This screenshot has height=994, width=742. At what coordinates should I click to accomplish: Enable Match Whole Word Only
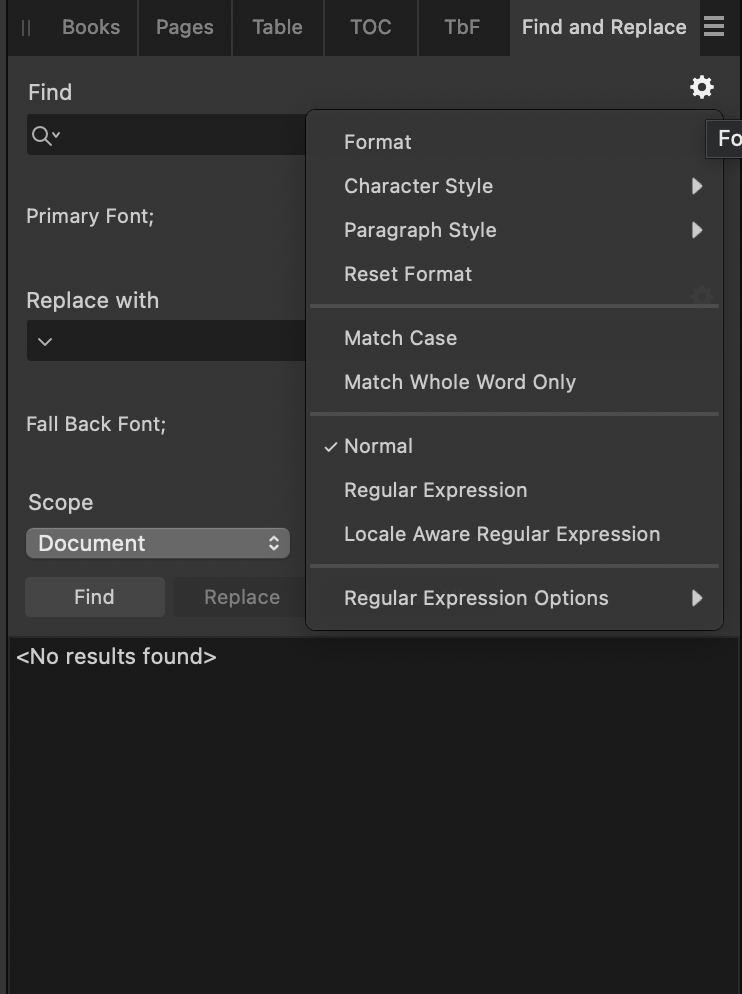[459, 382]
